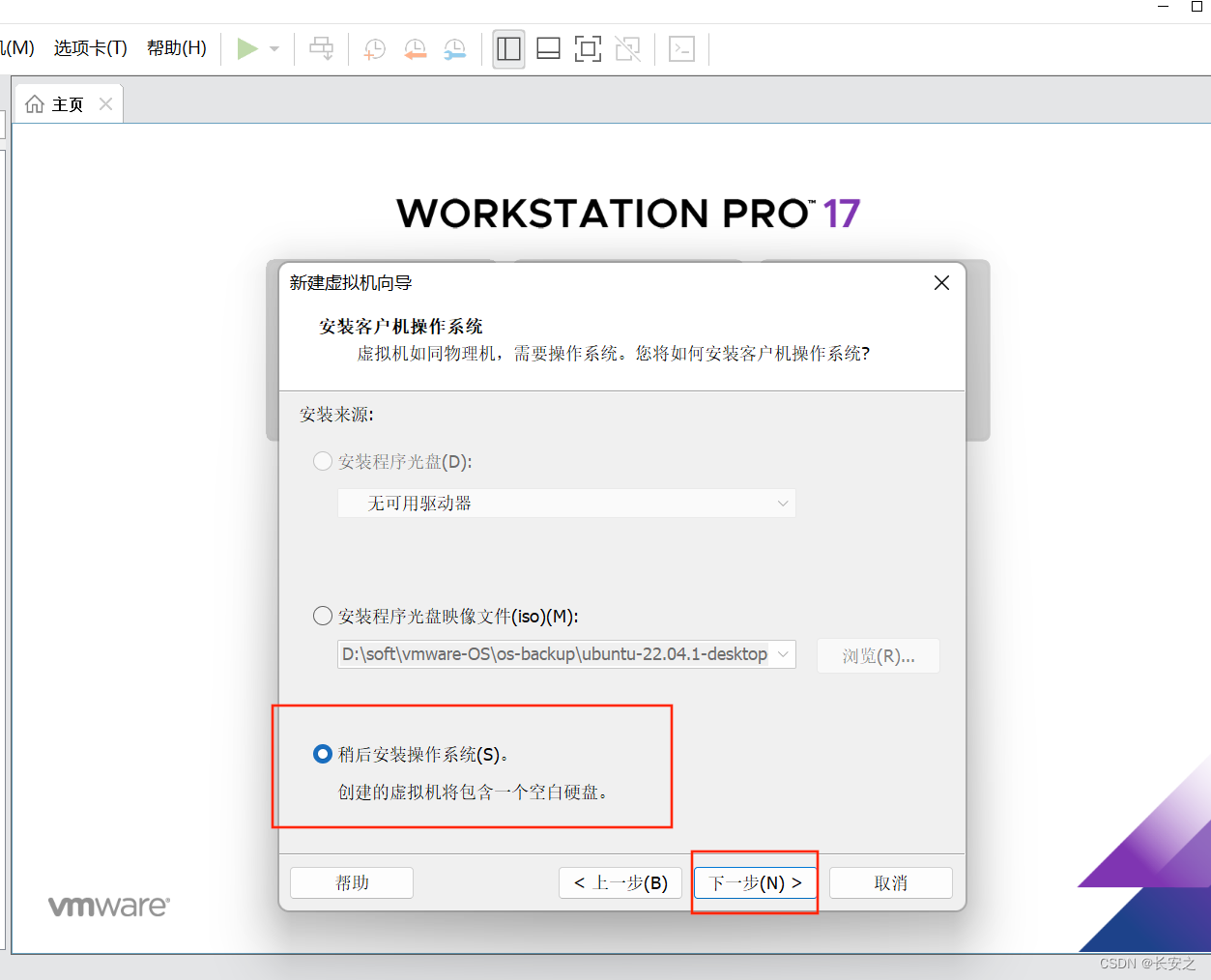Open the 帮助(H) menu
The image size is (1211, 980).
pyautogui.click(x=177, y=48)
